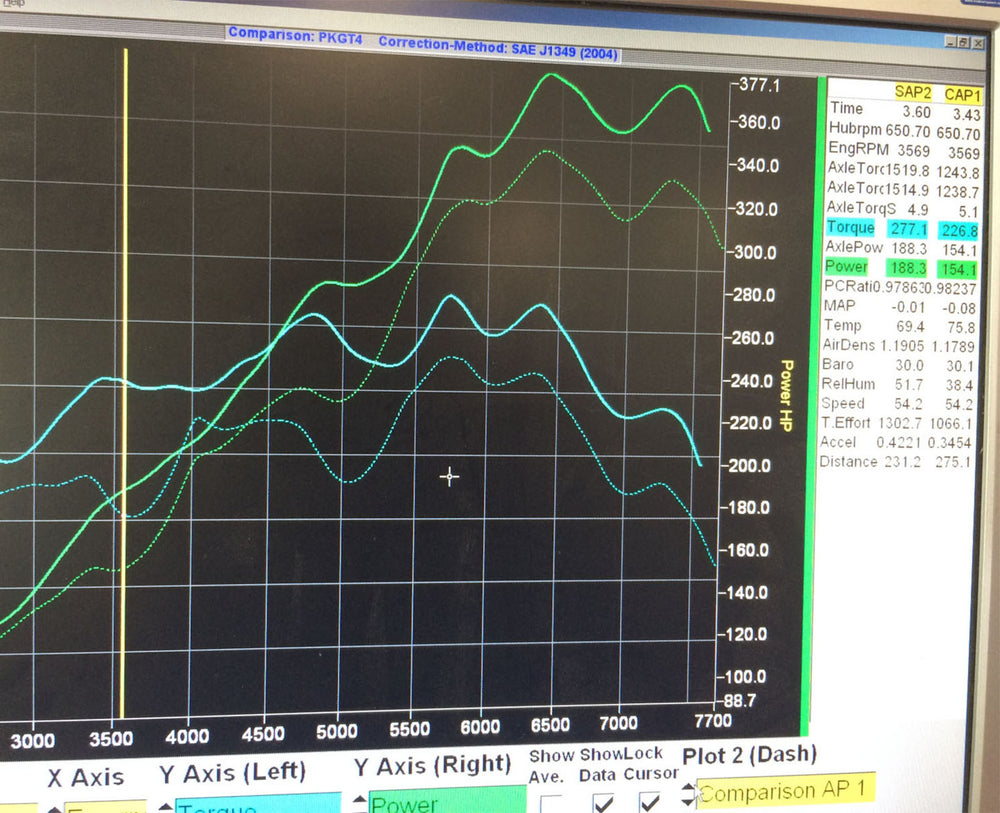Open the Comparison AP 1 plot selector
Image resolution: width=1000 pixels, height=813 pixels.
click(x=785, y=792)
